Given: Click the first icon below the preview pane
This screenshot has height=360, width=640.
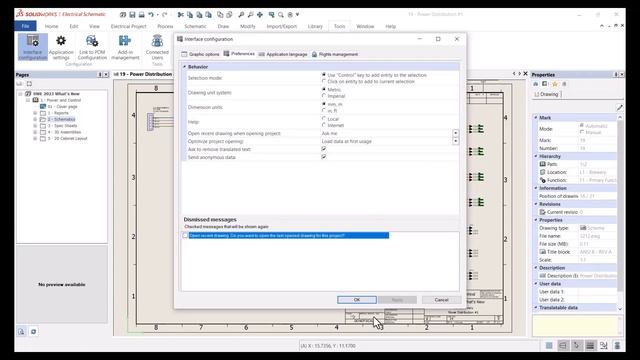Looking at the screenshot, I should pyautogui.click(x=21, y=331).
